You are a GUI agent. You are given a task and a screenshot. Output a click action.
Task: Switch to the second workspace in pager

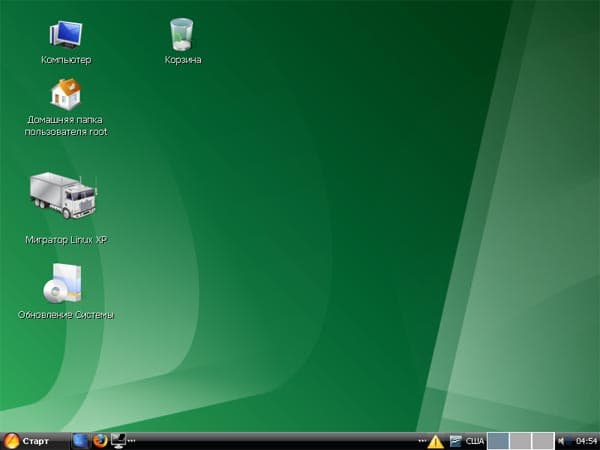coord(521,441)
